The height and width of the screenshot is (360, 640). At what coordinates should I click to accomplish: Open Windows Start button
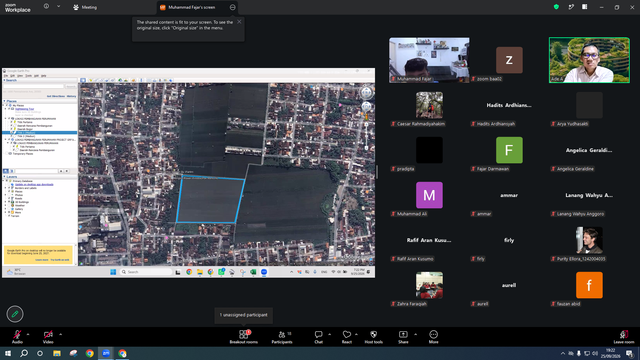point(8,353)
